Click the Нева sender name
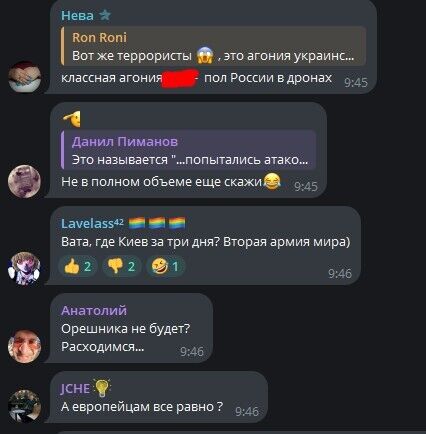 coord(77,16)
